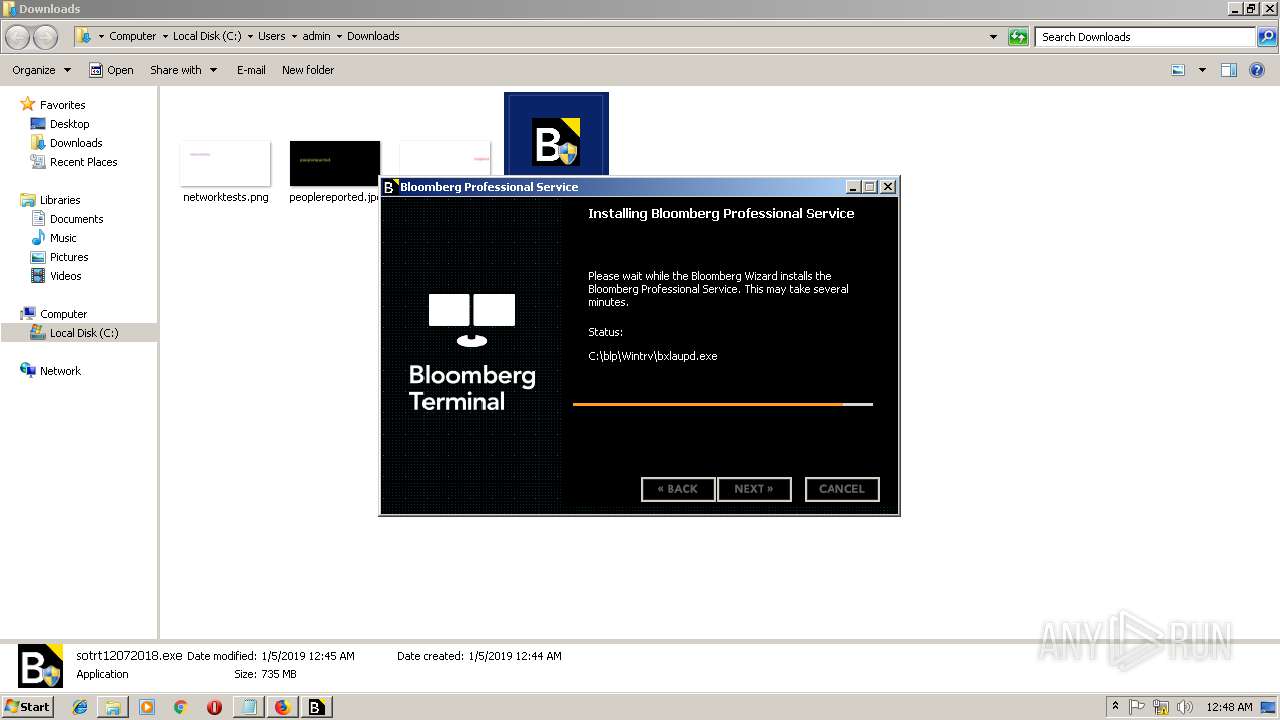
Task: Minimize the Bloomberg Professional Service window
Action: (853, 187)
